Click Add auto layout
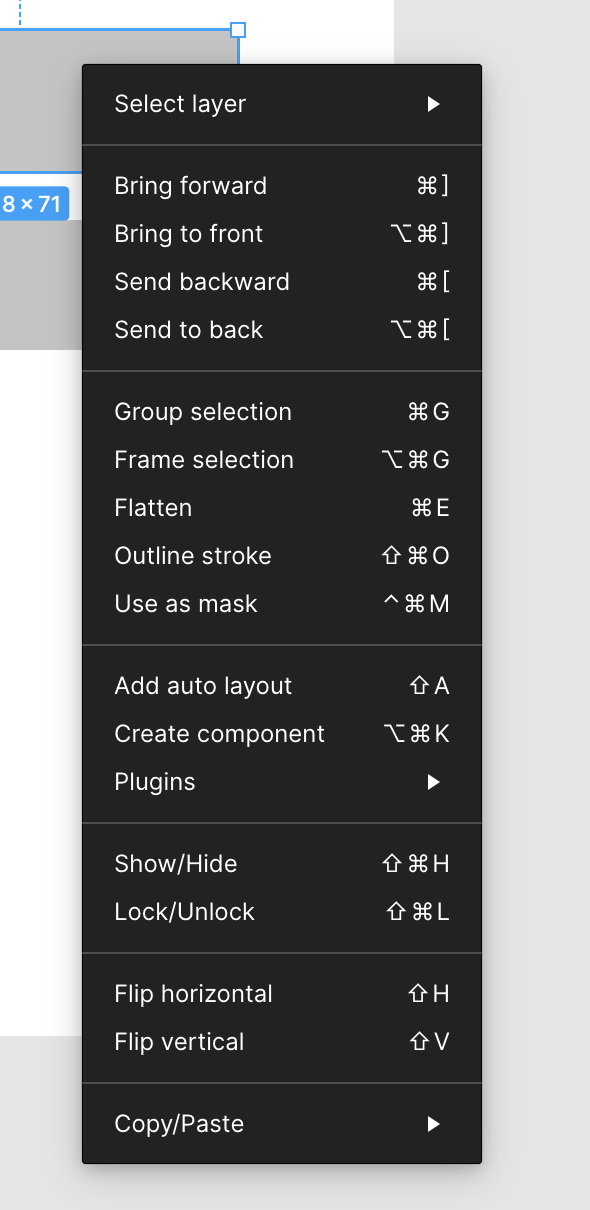 [x=282, y=686]
